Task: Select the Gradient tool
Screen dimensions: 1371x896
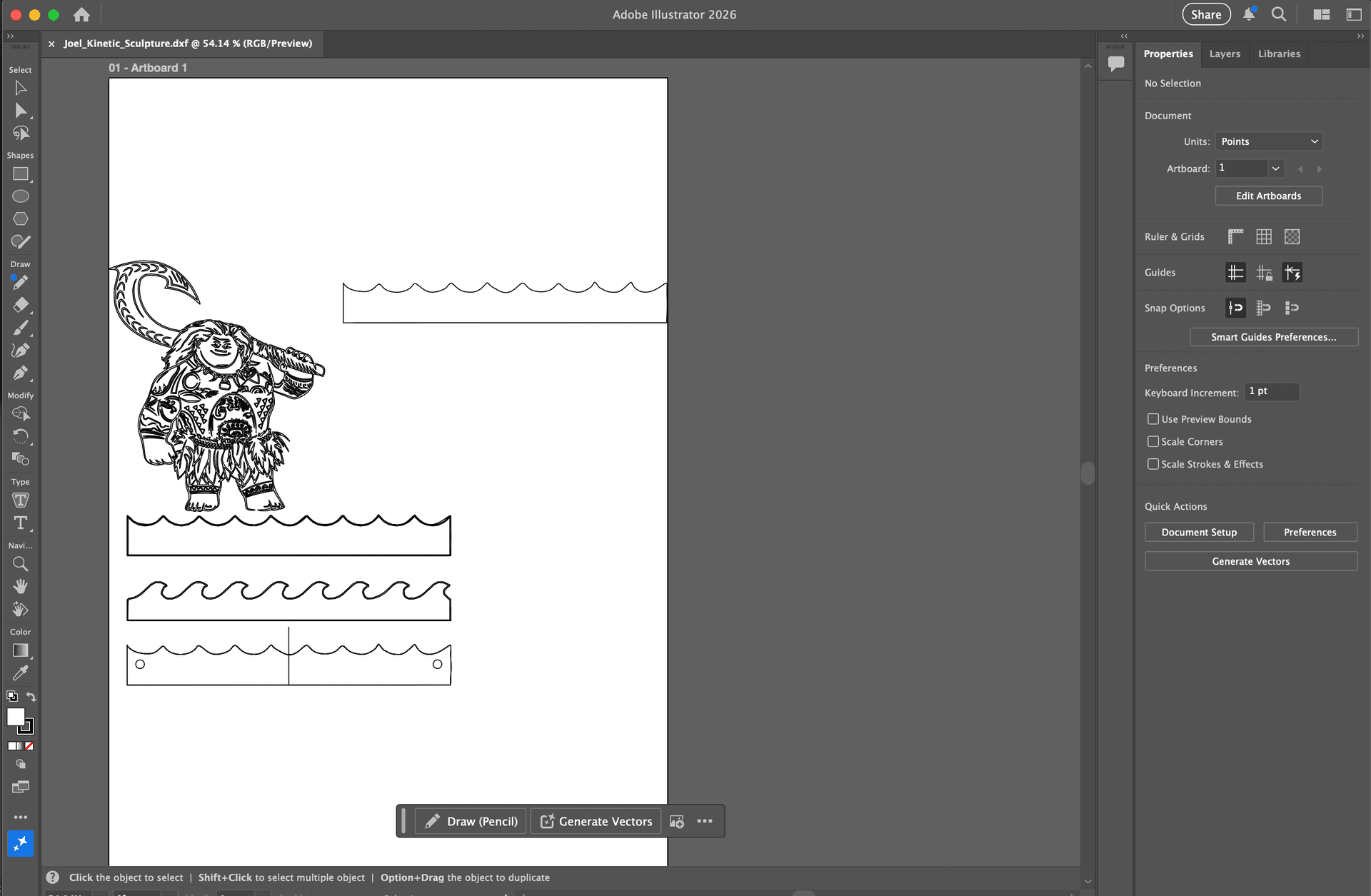Action: [x=21, y=650]
